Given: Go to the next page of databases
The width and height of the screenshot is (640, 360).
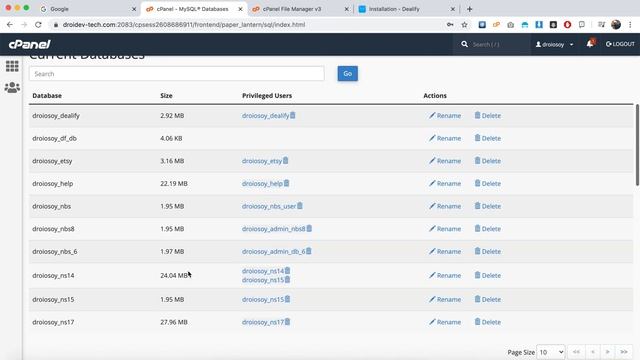Looking at the screenshot, I should (x=608, y=352).
